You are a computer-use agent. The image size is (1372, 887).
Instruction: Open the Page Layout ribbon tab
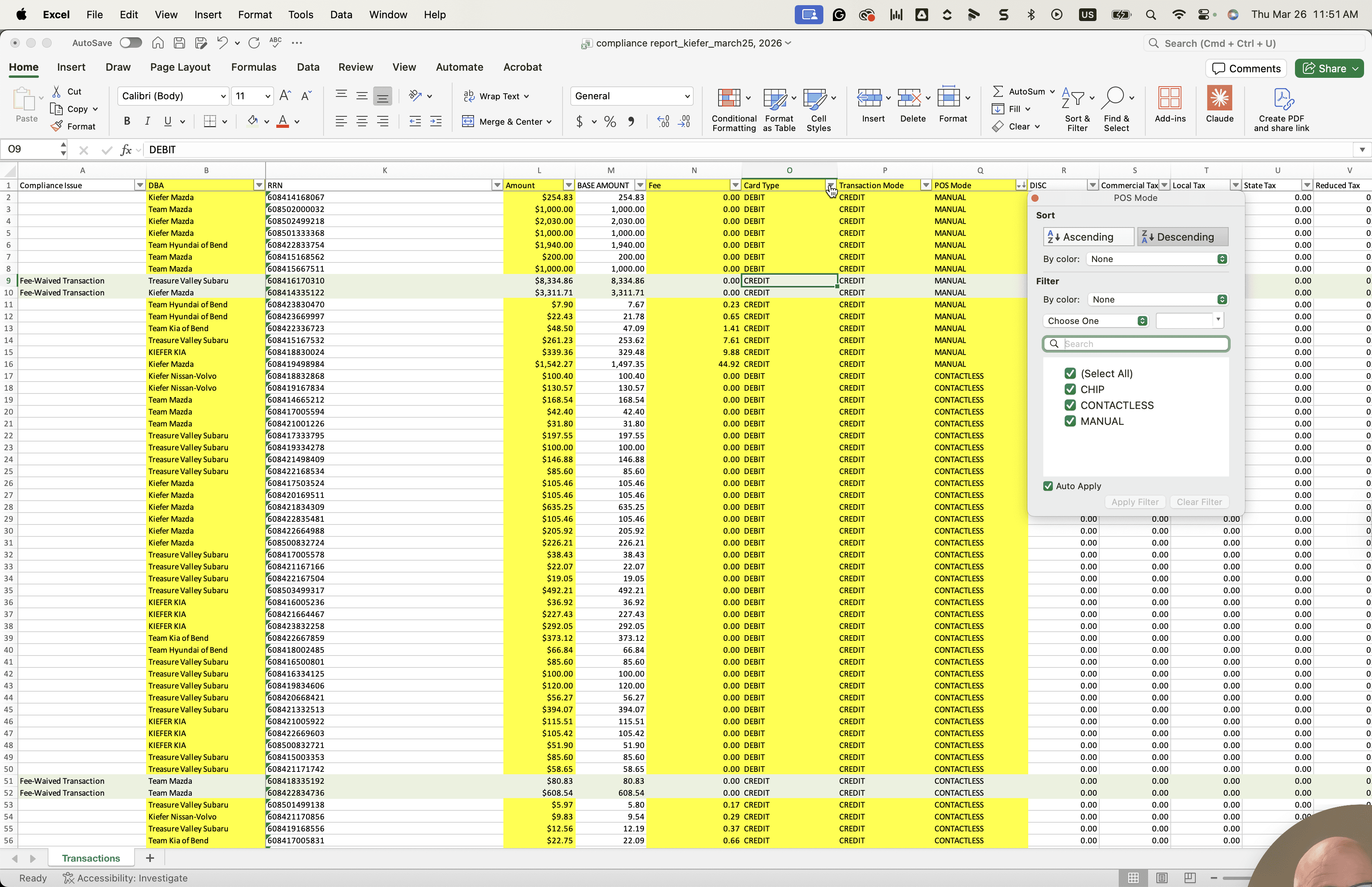(180, 67)
